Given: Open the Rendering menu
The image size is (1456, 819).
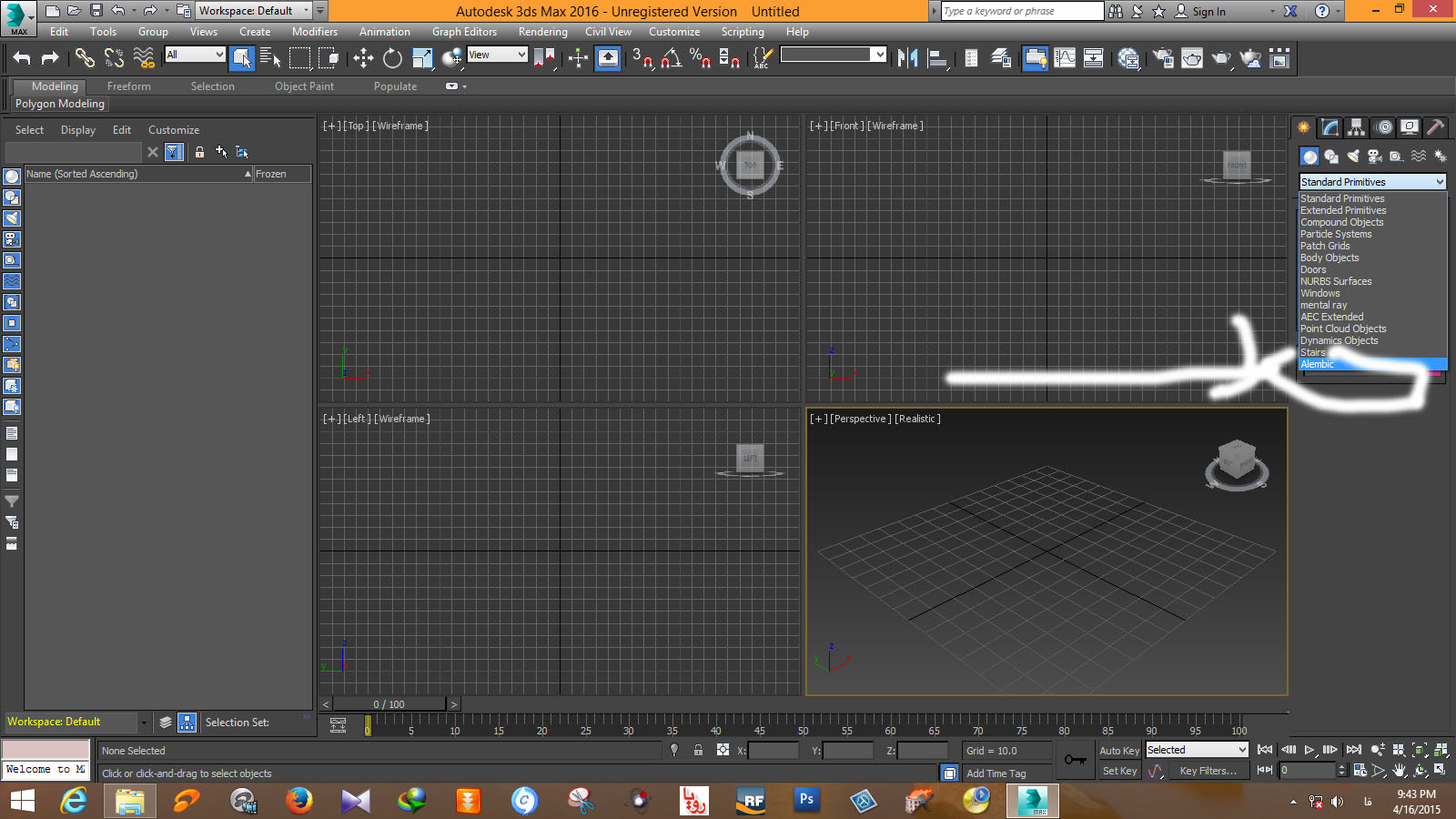Looking at the screenshot, I should (x=542, y=32).
